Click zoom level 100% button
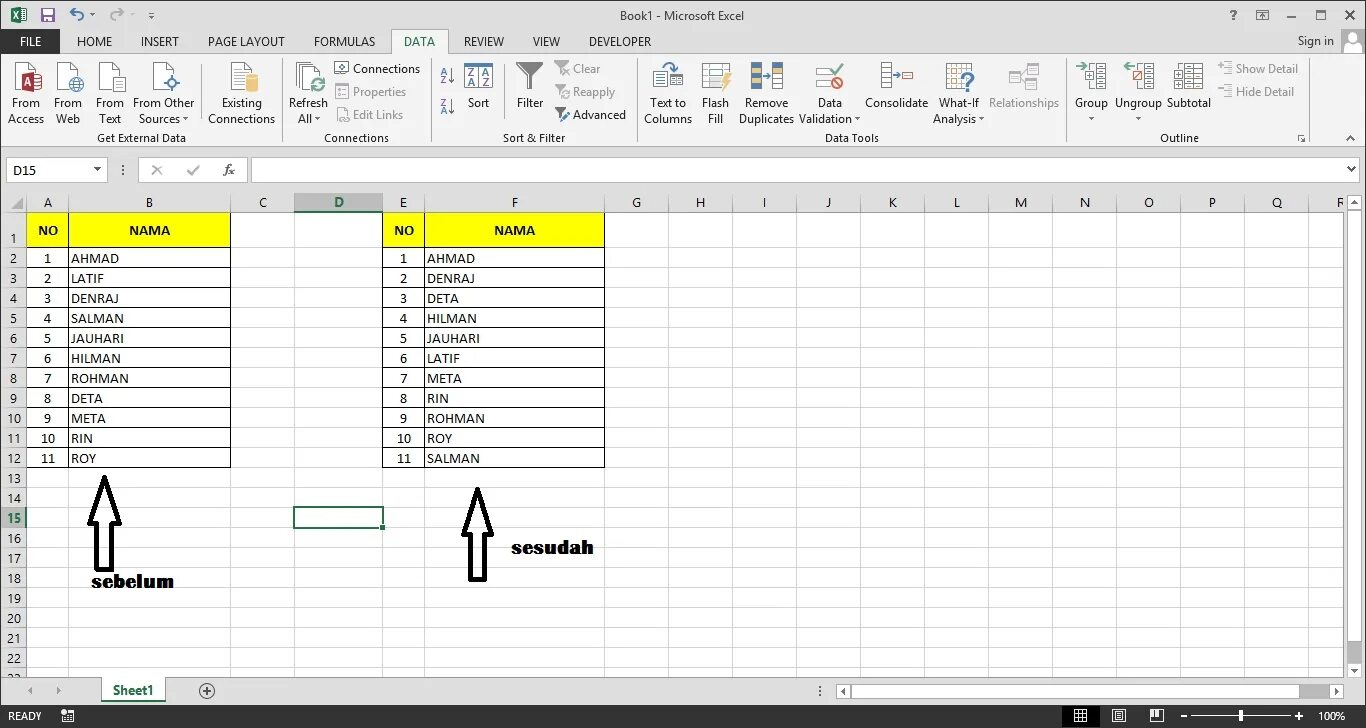Screen dimensions: 1366x728 (1331, 716)
